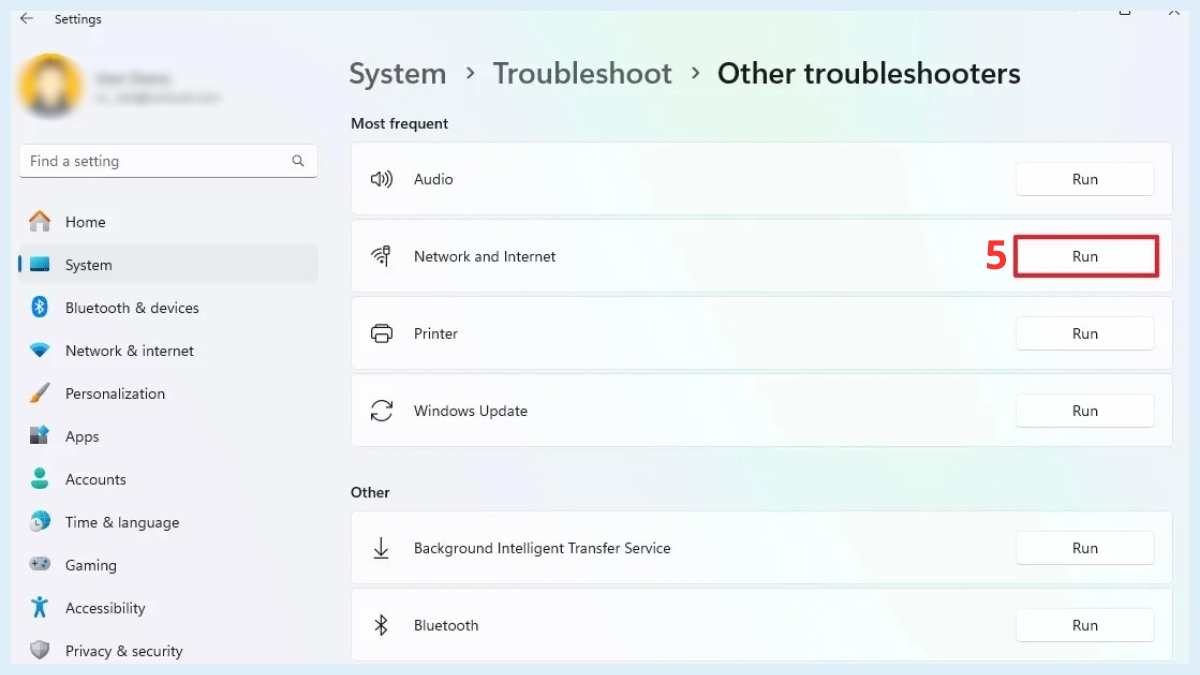Open Home in the sidebar
The height and width of the screenshot is (675, 1200).
pyautogui.click(x=168, y=222)
